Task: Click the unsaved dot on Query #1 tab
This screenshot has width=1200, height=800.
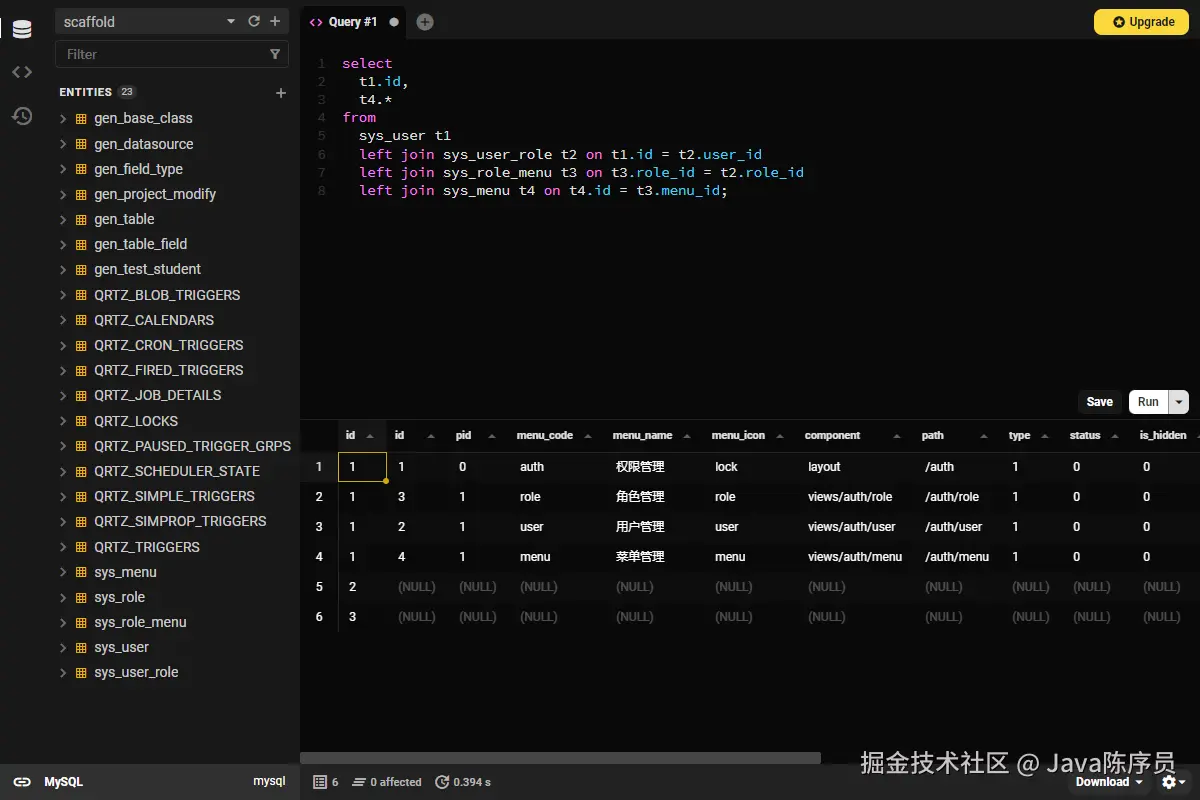Action: pos(393,22)
